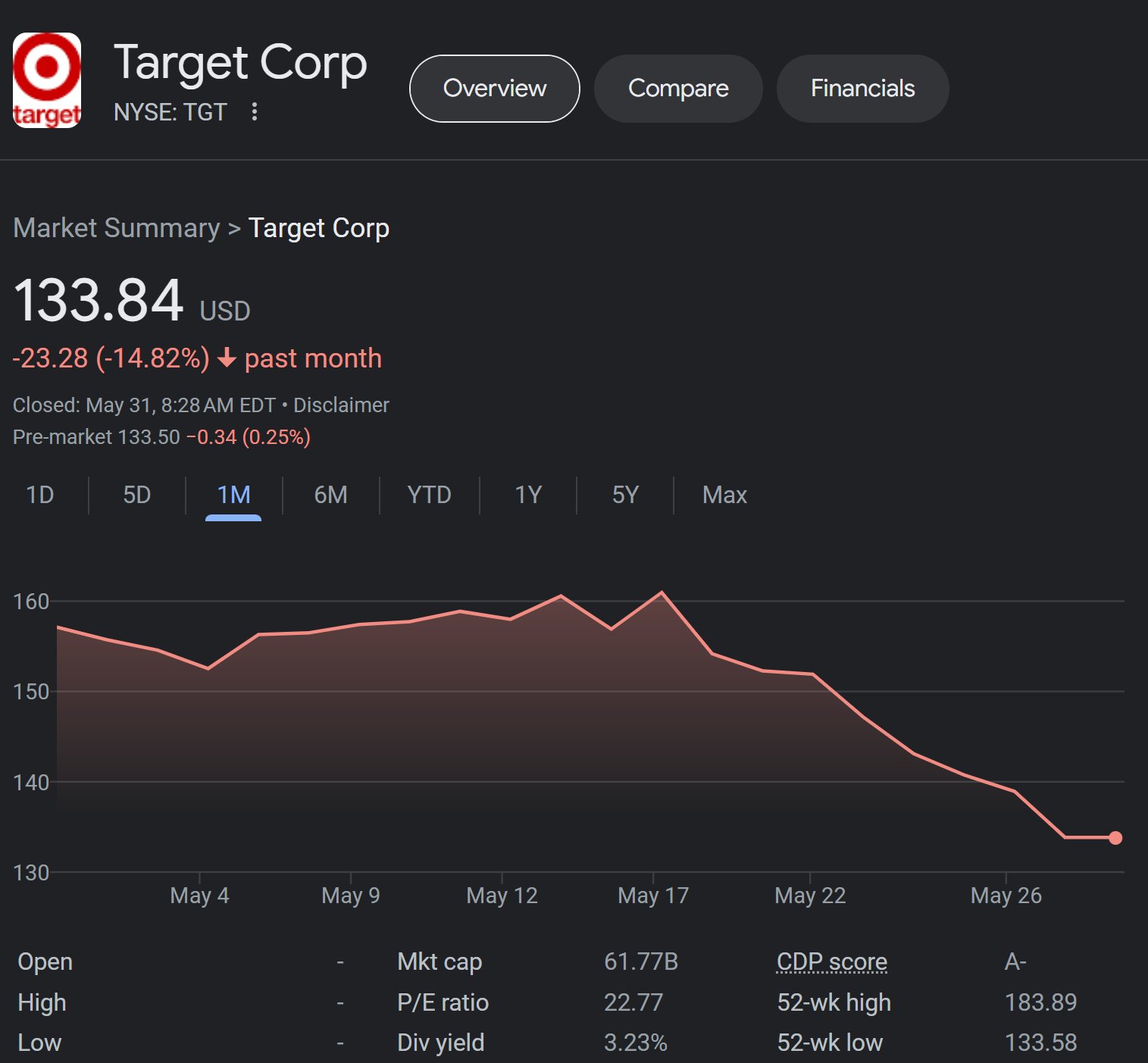
Task: Click the red down arrow next to past month
Action: 227,358
